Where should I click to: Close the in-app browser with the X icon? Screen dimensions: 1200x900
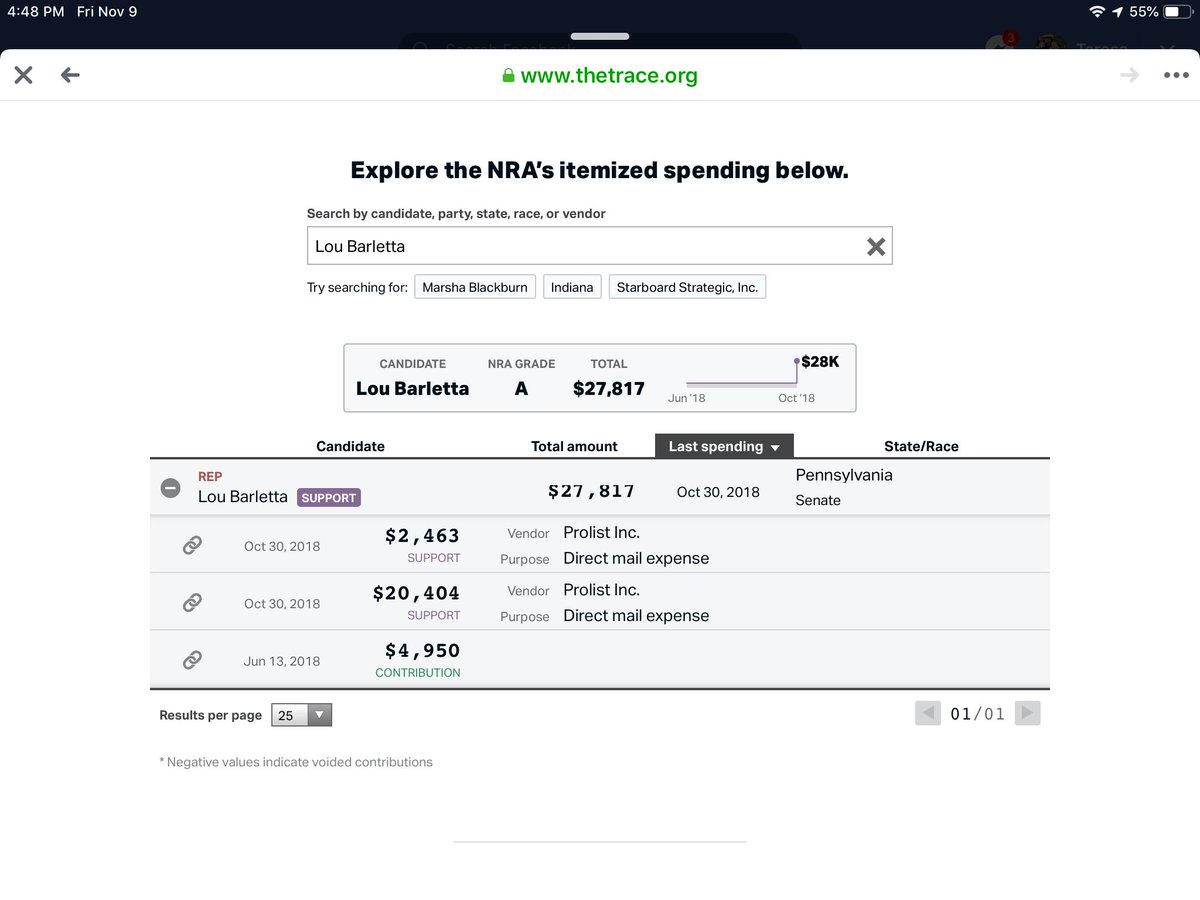point(23,75)
